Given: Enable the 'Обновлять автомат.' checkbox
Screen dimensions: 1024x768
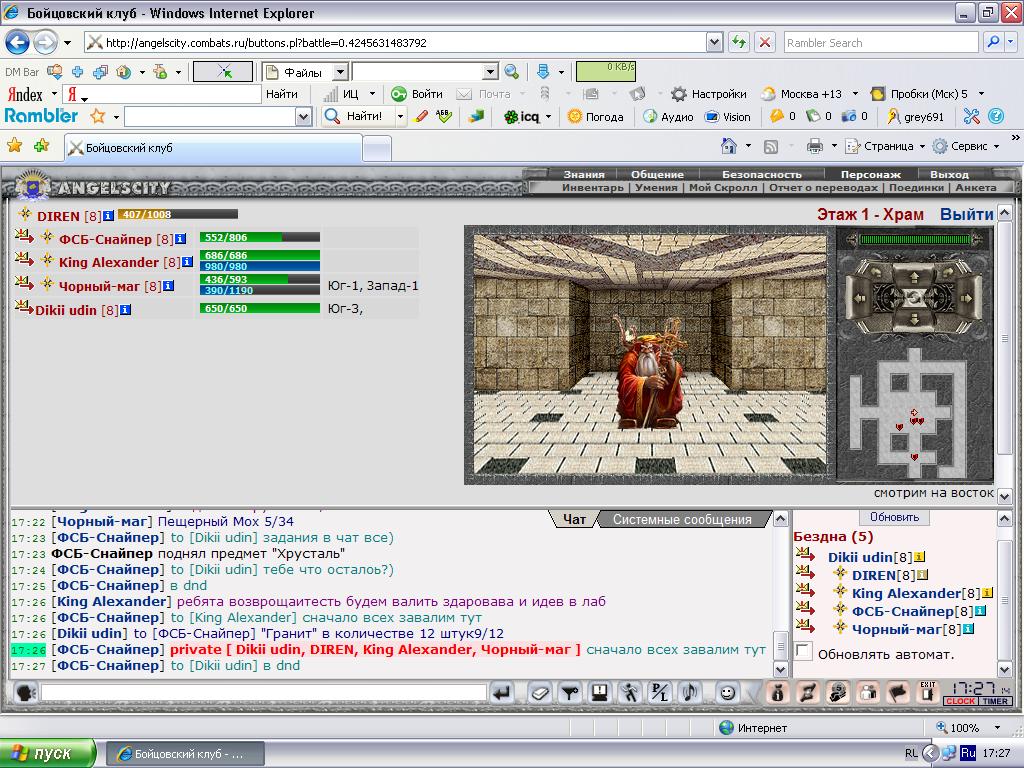Looking at the screenshot, I should tap(804, 651).
